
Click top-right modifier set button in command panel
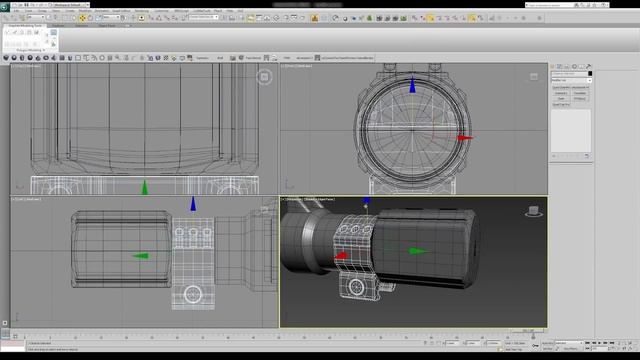(580, 87)
